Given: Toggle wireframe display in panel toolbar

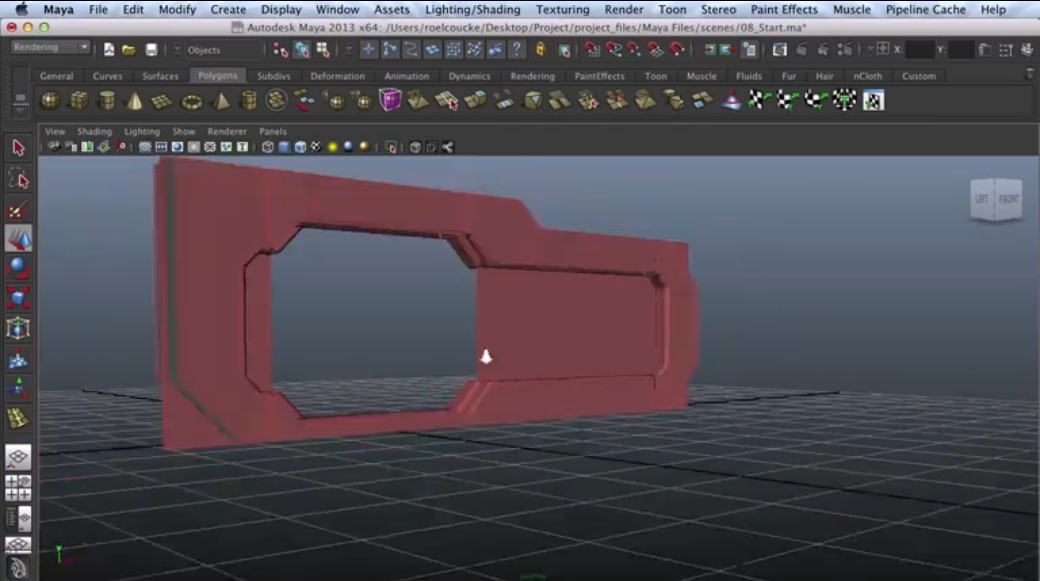Looking at the screenshot, I should (x=268, y=147).
